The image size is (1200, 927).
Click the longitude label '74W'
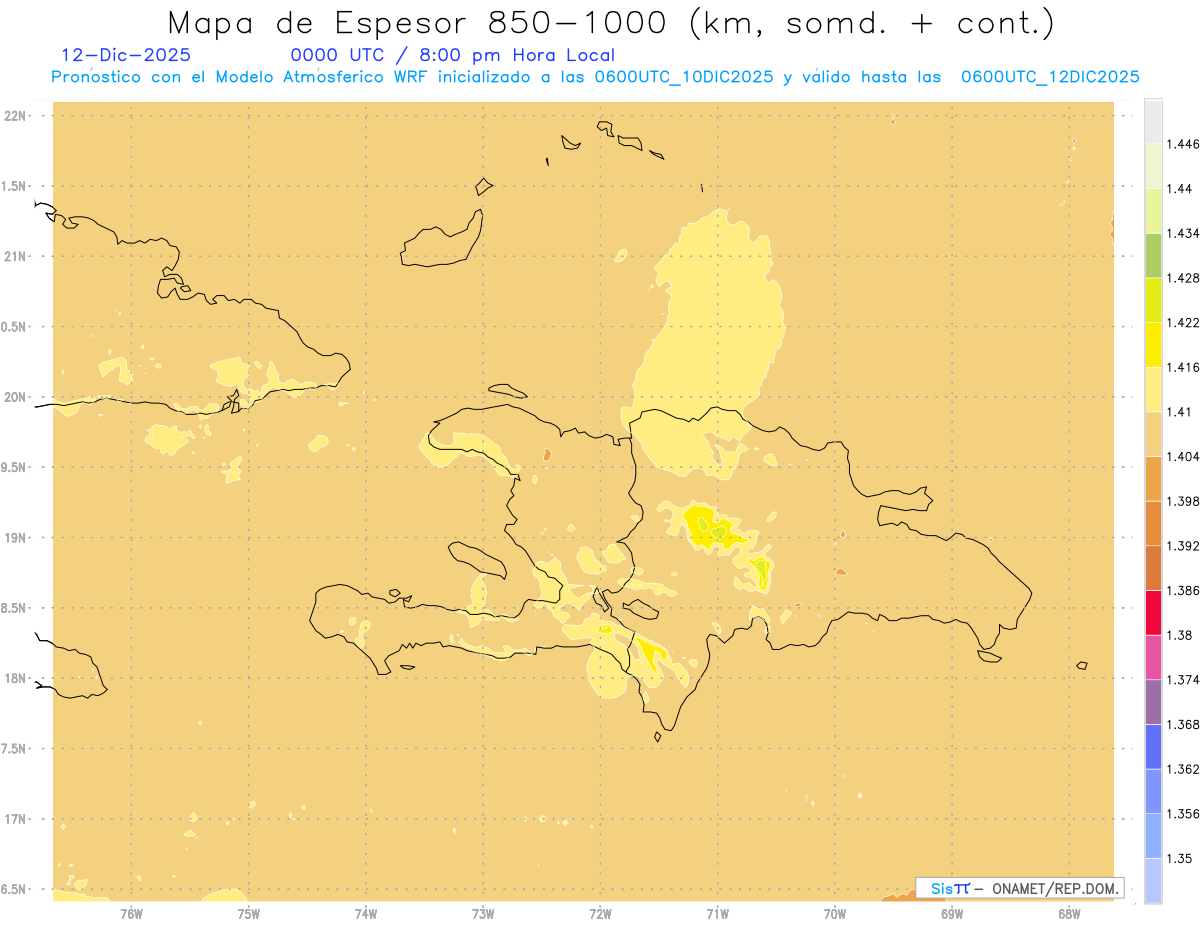(366, 913)
